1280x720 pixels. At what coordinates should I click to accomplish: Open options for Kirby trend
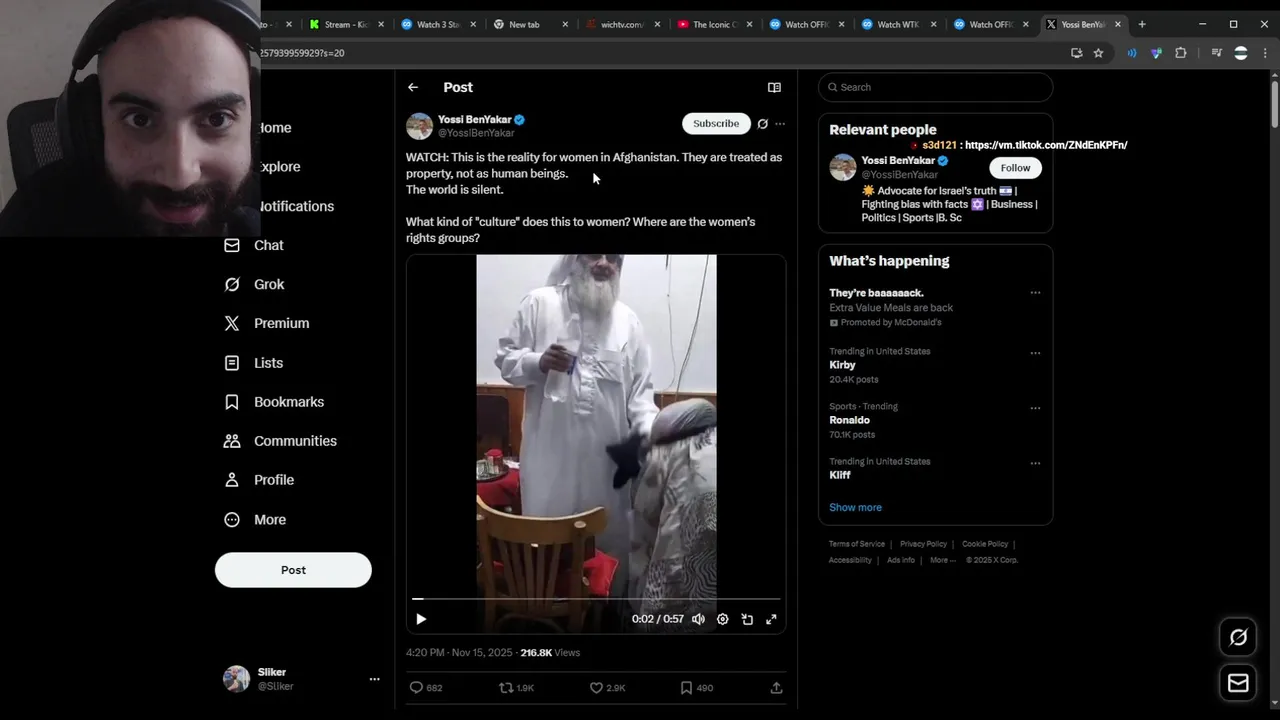[x=1035, y=353]
